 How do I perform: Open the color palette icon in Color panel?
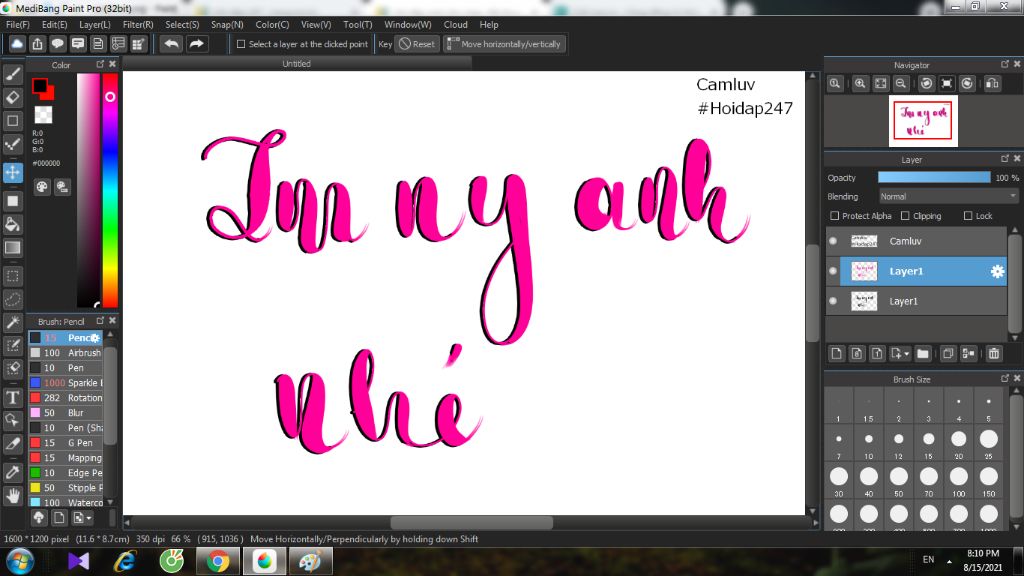pos(42,187)
